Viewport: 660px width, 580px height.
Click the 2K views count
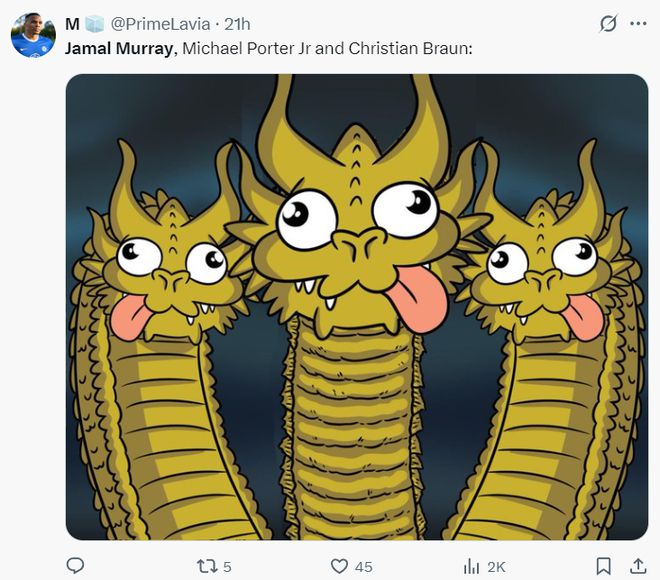495,567
